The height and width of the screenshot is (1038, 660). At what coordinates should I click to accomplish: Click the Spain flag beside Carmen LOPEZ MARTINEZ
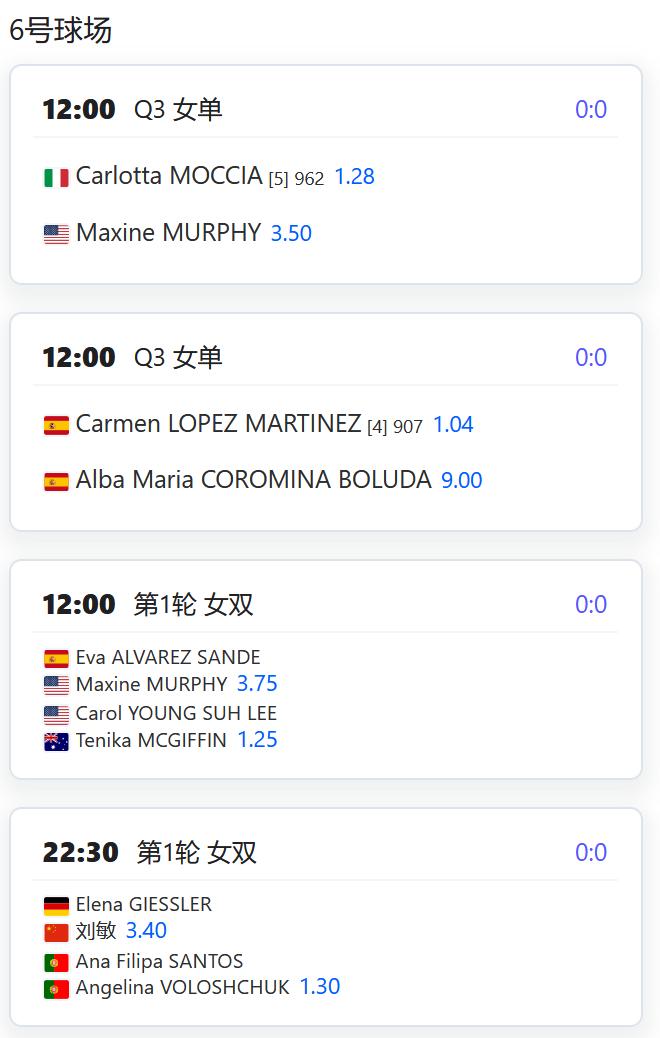tap(56, 425)
